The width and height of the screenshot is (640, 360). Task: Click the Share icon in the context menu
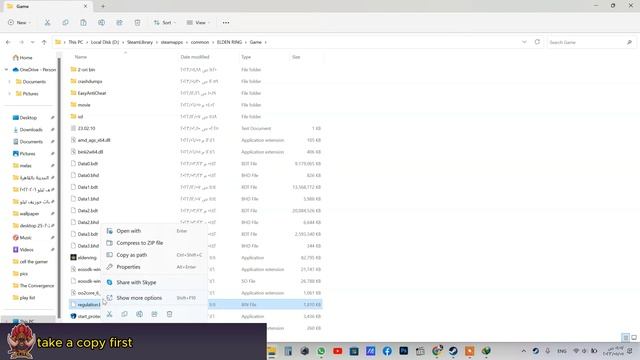point(154,314)
